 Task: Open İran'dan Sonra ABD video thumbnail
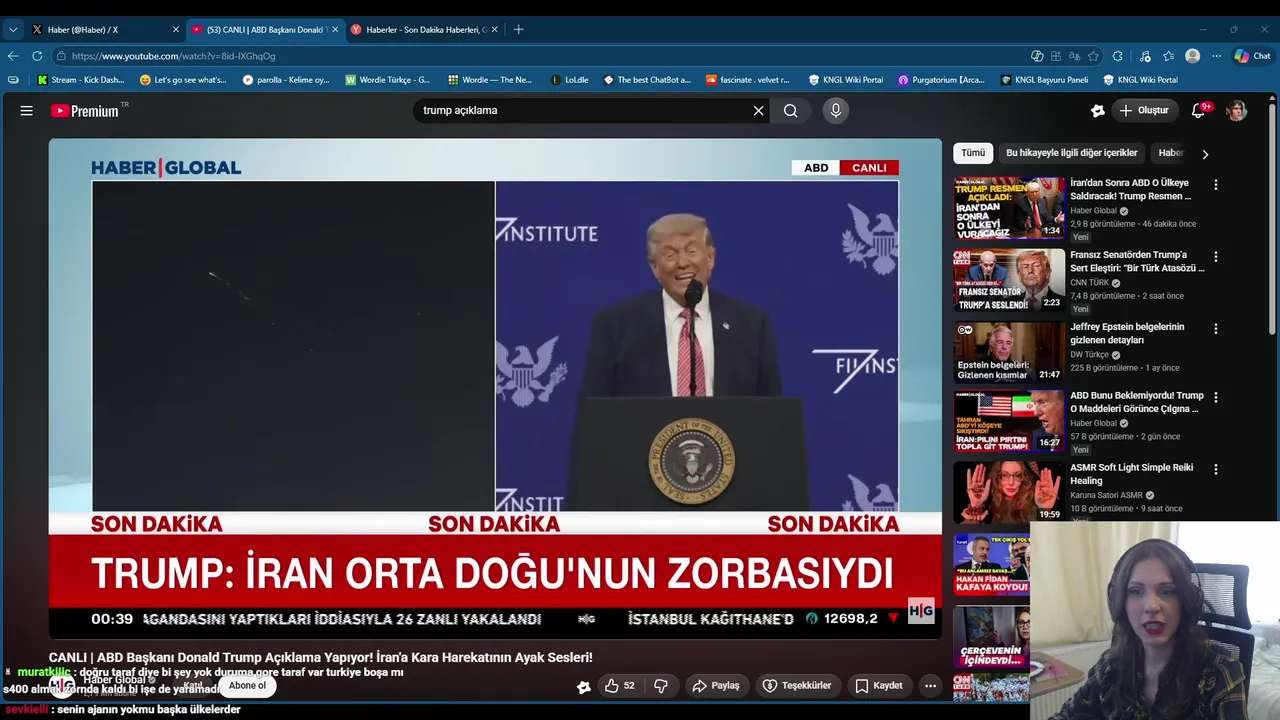click(x=1008, y=208)
